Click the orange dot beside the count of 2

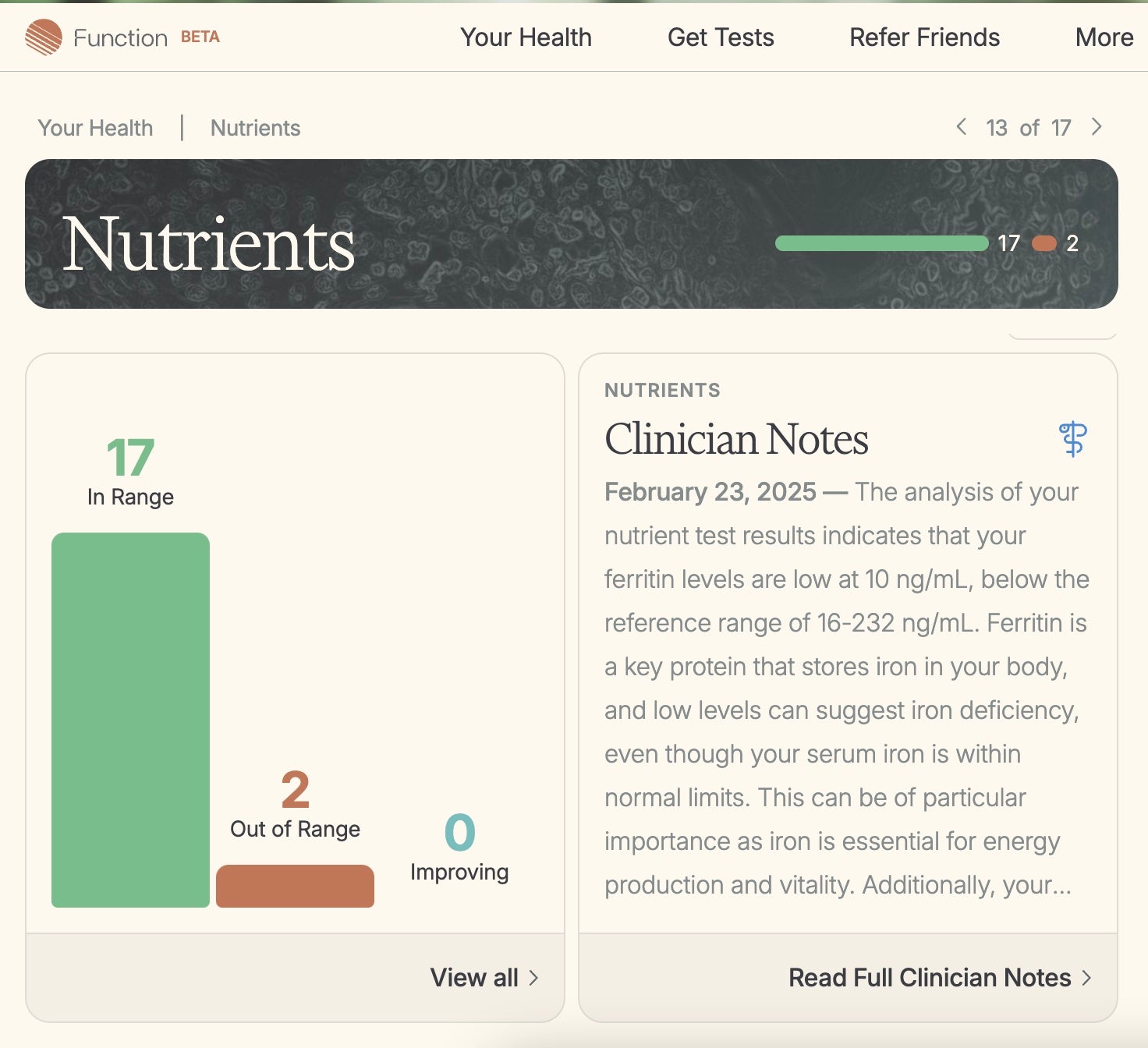click(x=1043, y=243)
